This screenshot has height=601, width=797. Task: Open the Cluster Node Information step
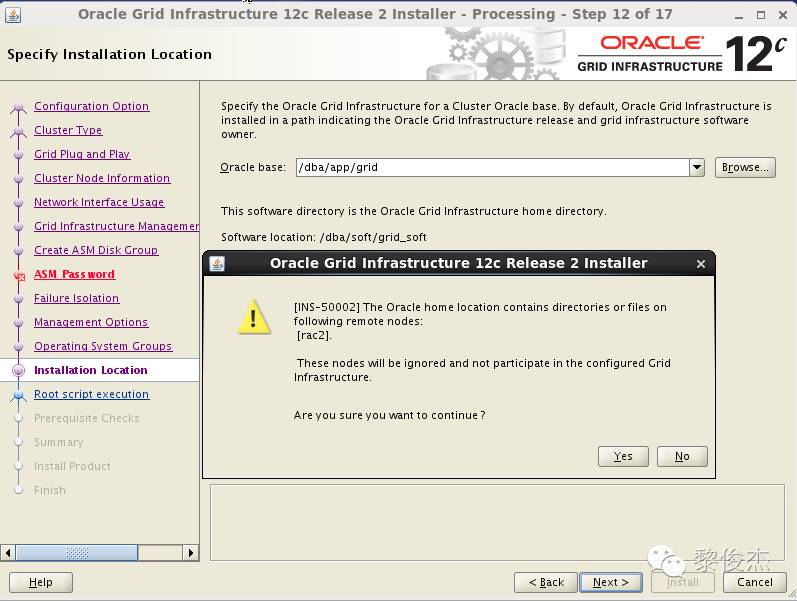pos(102,178)
